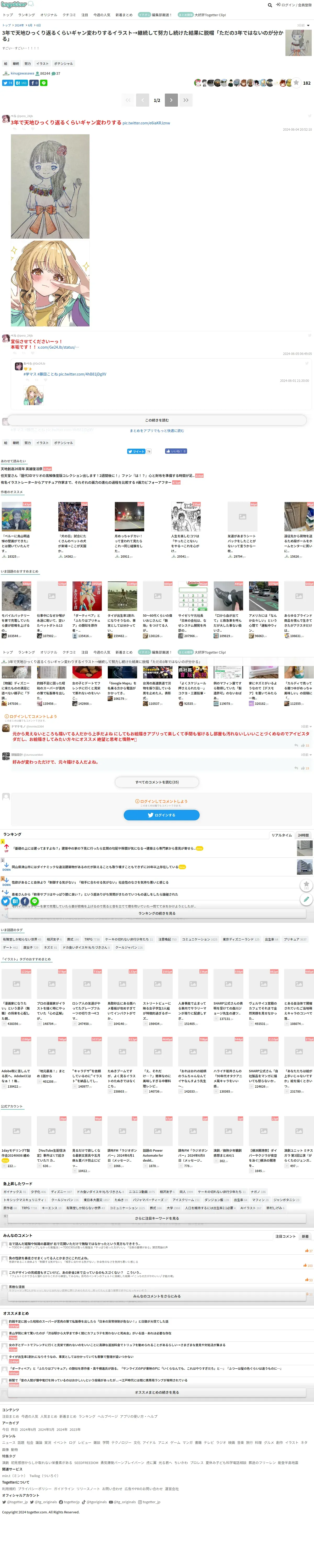This screenshot has height=1568, width=314.
Task: Open the blonde girl peace-sign illustration
Action: 50,284
